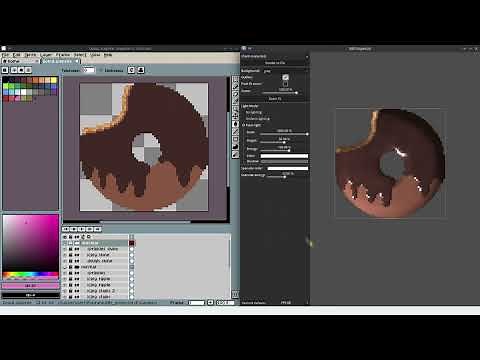Viewport: 480px width, 360px height.
Task: Select the Contour tool
Action: coord(235,147)
